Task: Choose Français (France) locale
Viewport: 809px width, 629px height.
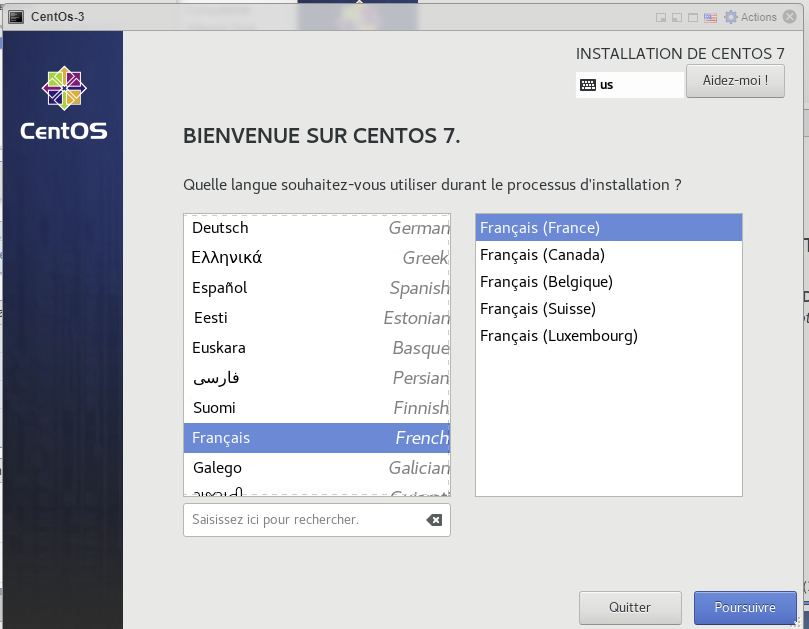Action: [609, 228]
